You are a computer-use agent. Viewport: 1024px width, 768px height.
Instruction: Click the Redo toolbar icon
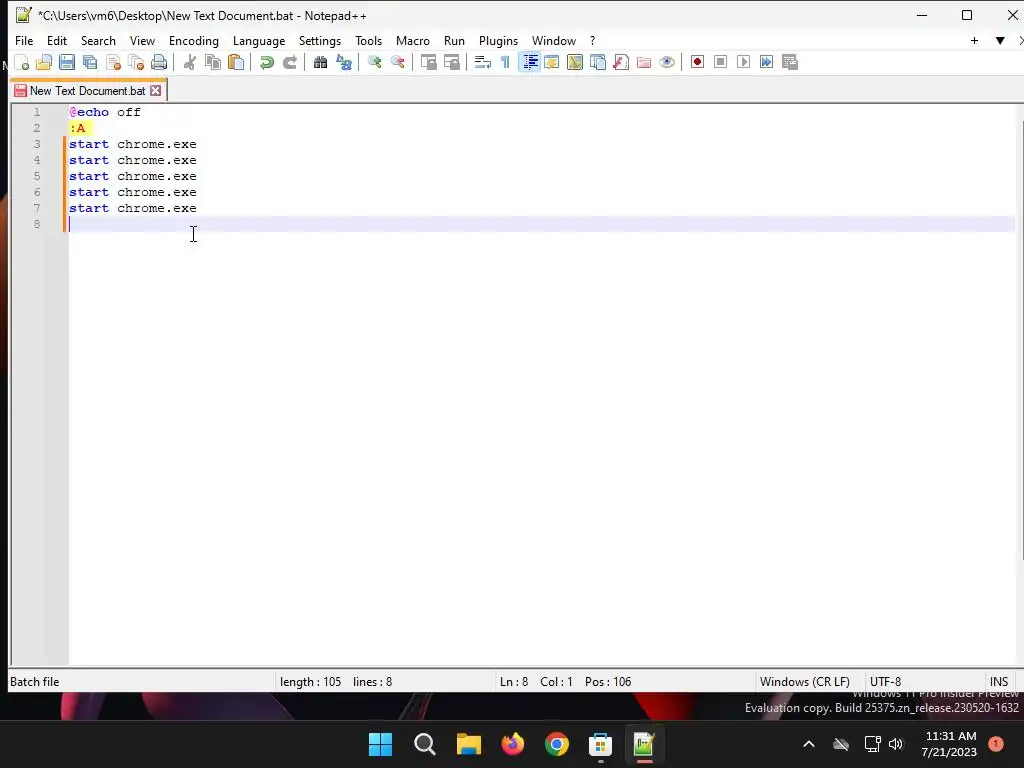[x=289, y=62]
